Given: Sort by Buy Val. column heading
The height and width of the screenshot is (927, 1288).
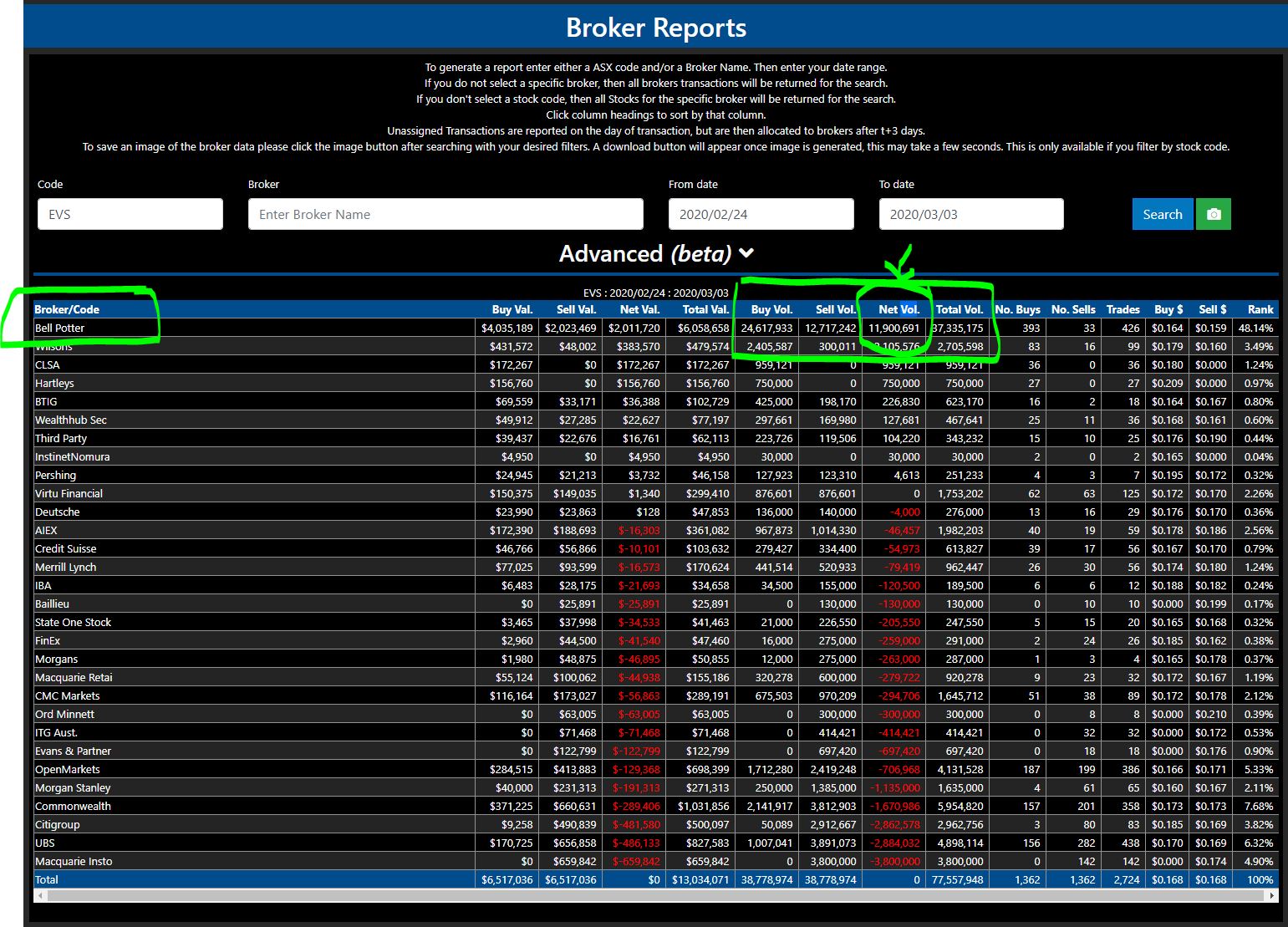Looking at the screenshot, I should point(512,309).
